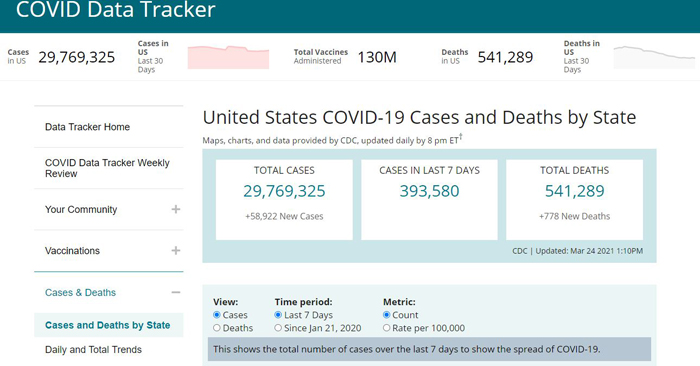Click the Total Deaths card

point(575,200)
